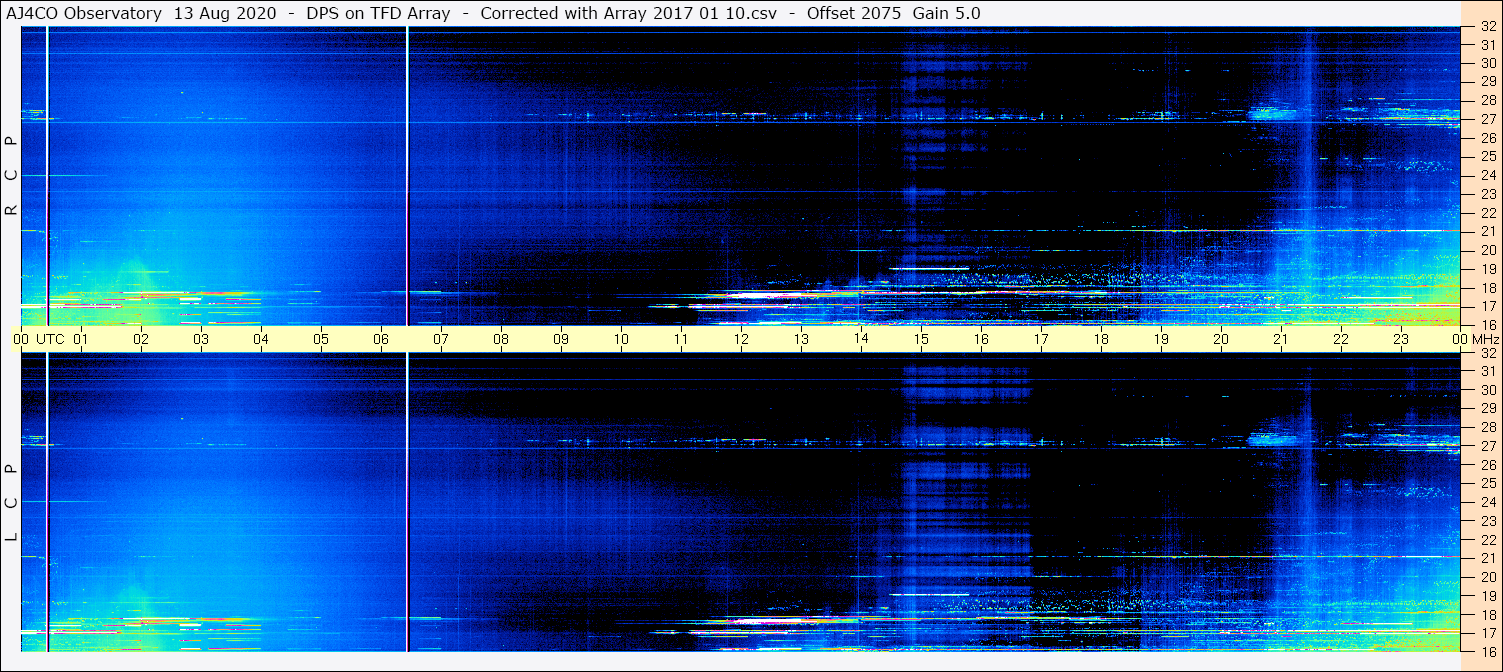Click the MHz unit label beside the time axis

pyautogui.click(x=1484, y=339)
